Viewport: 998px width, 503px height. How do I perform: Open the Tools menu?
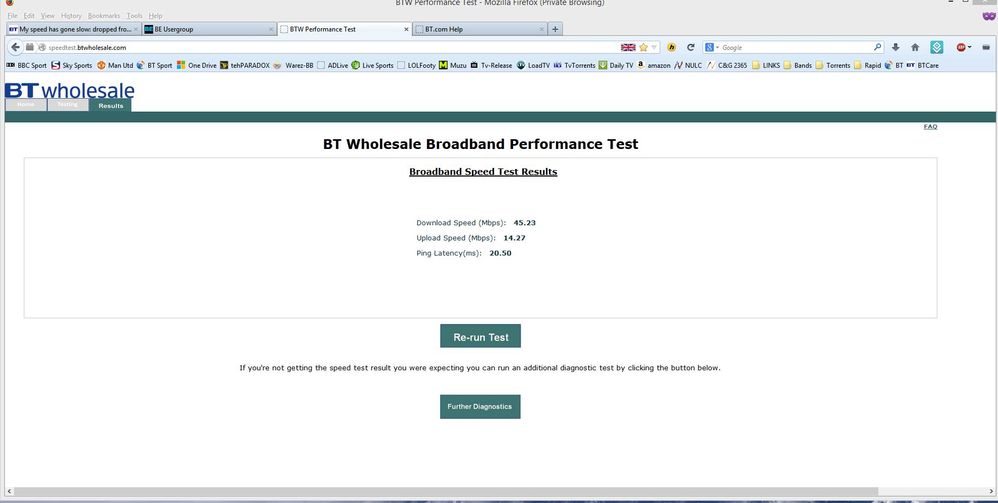click(134, 15)
